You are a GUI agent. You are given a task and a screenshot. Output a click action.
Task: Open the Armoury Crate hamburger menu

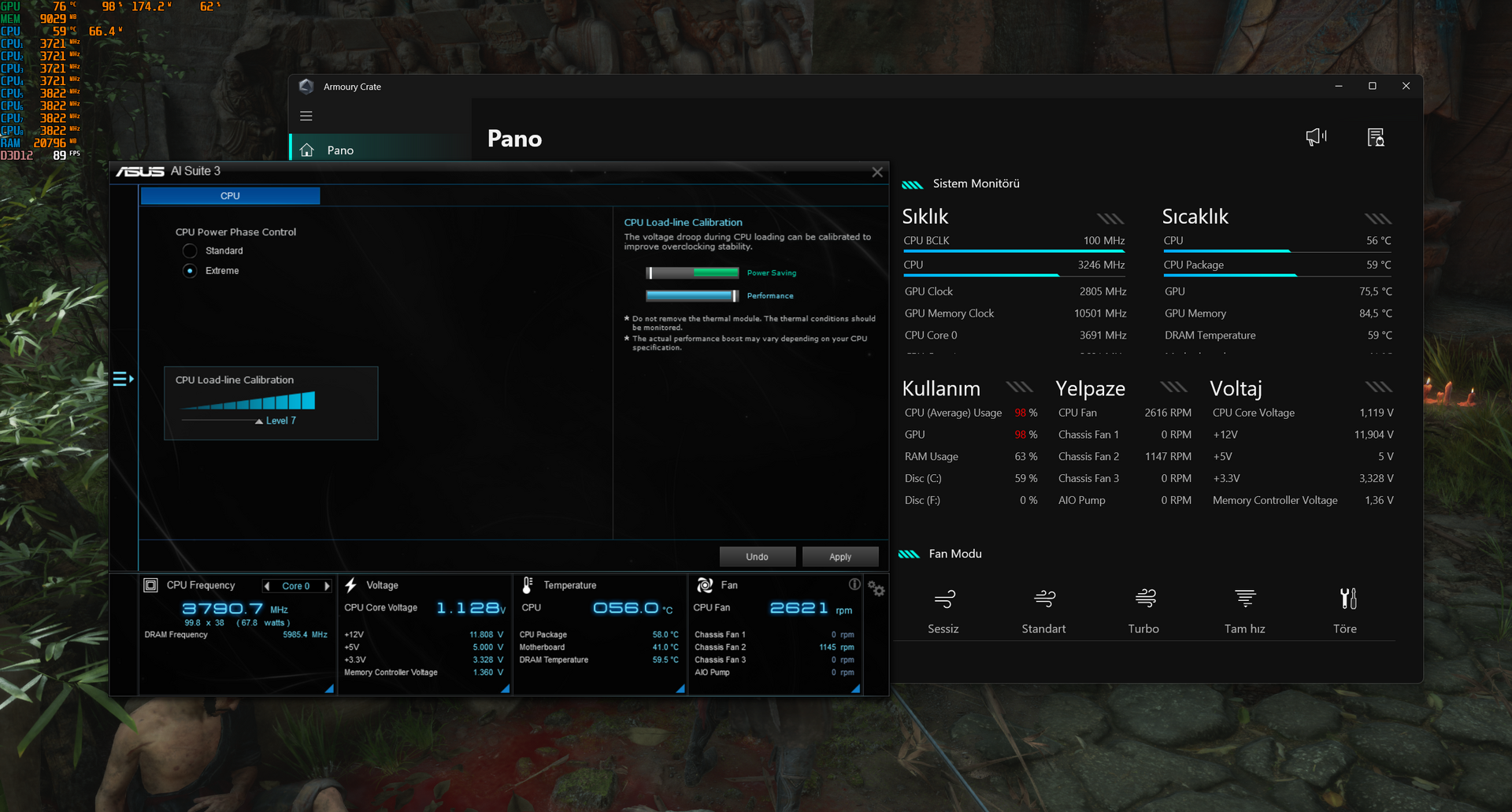click(x=306, y=116)
